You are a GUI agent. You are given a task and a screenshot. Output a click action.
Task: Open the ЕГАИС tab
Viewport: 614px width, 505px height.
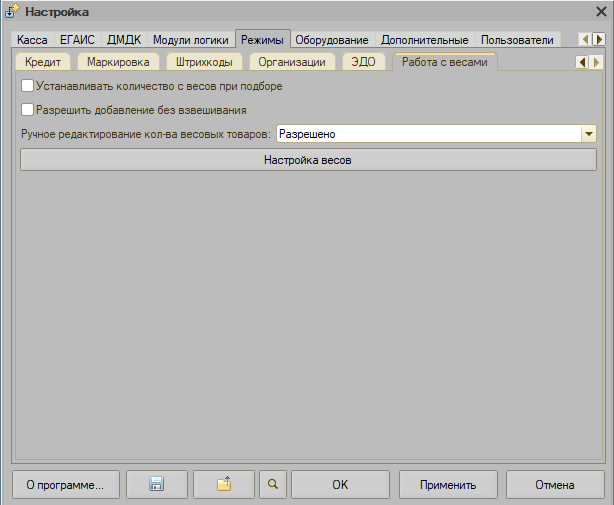[x=79, y=40]
